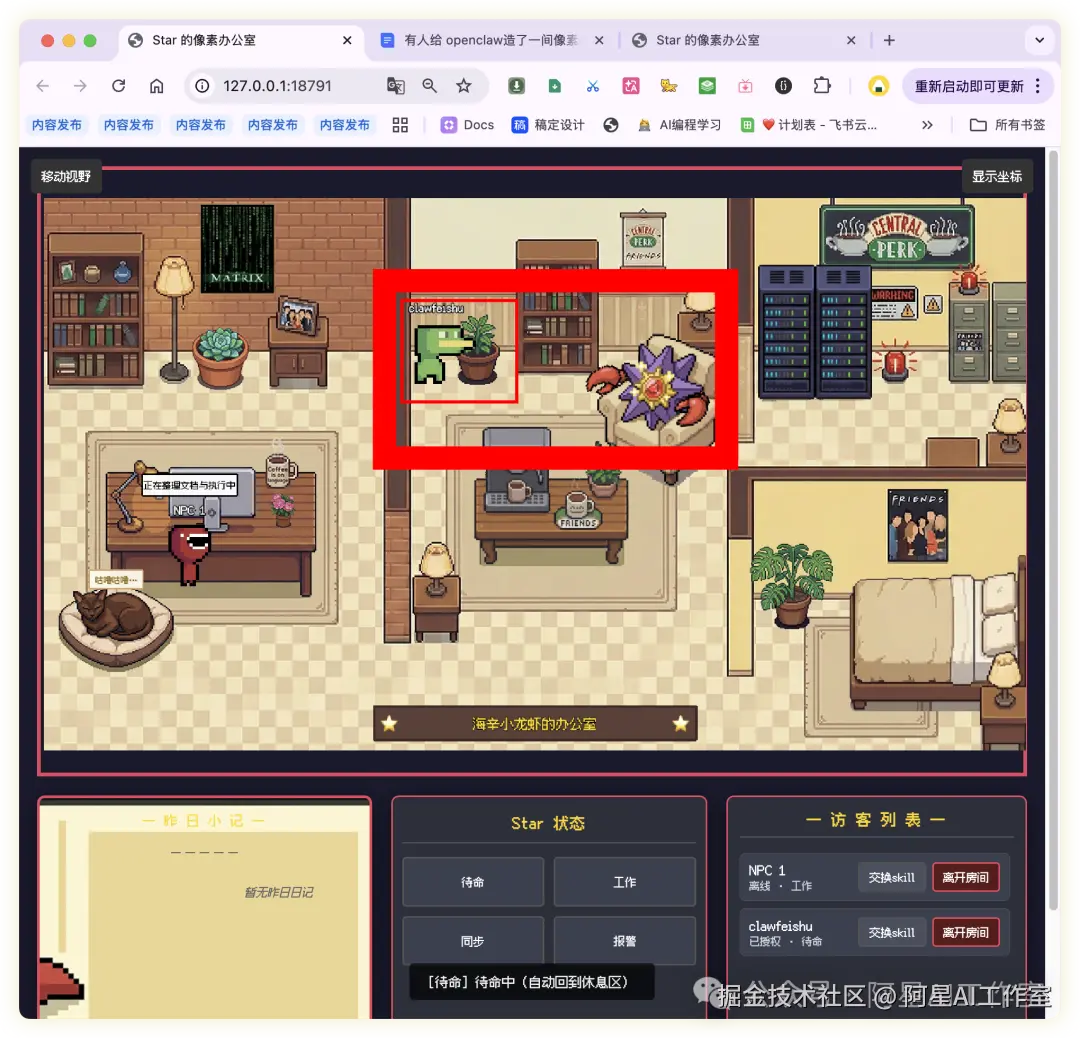Show more bookmarks with the double chevron

[x=927, y=125]
